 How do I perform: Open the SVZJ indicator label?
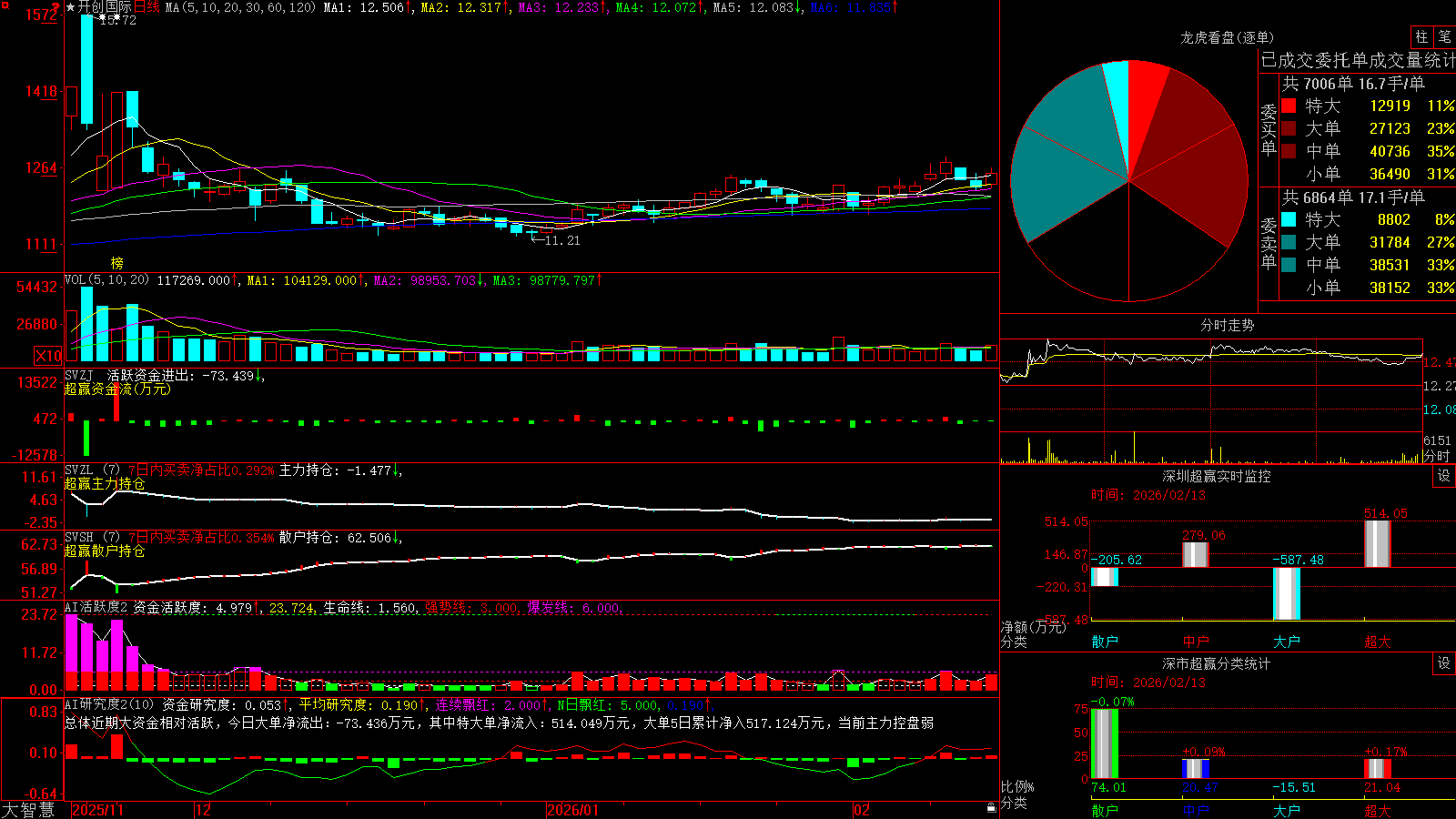tap(78, 375)
